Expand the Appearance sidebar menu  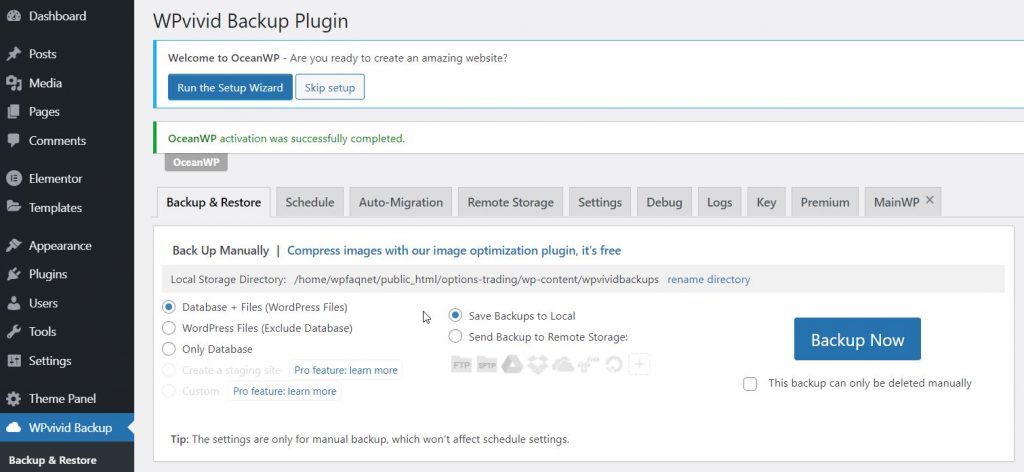[60, 246]
